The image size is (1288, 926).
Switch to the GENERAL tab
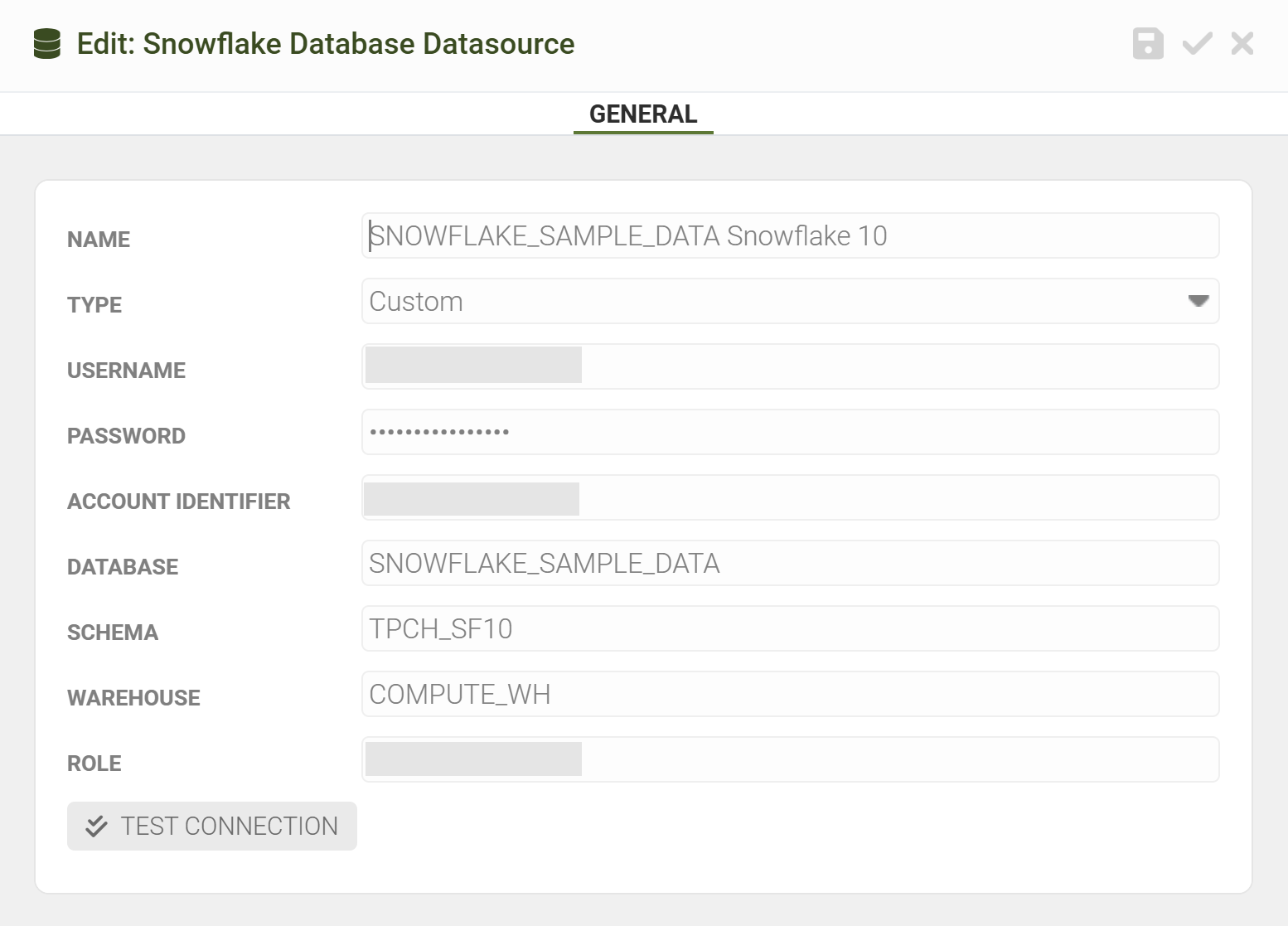click(x=643, y=114)
